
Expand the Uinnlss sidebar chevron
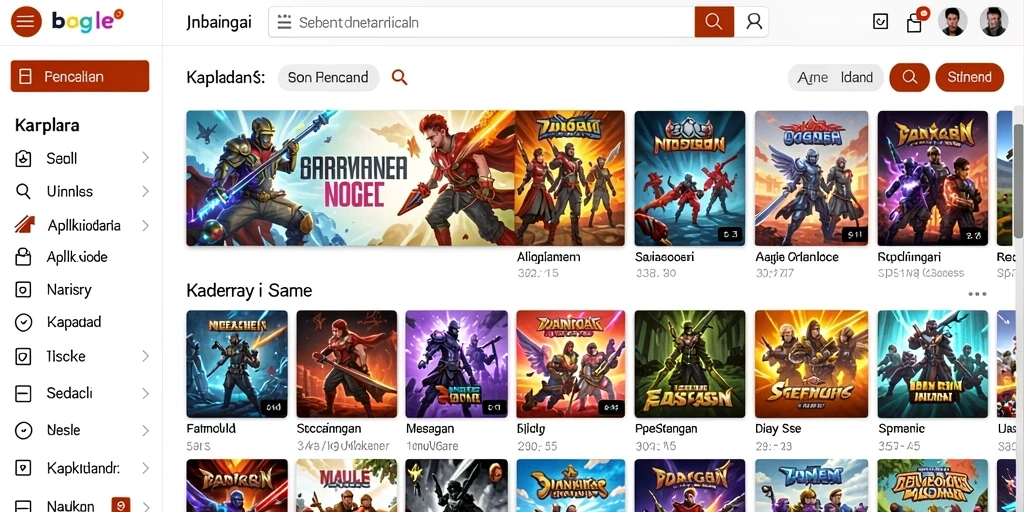click(145, 191)
